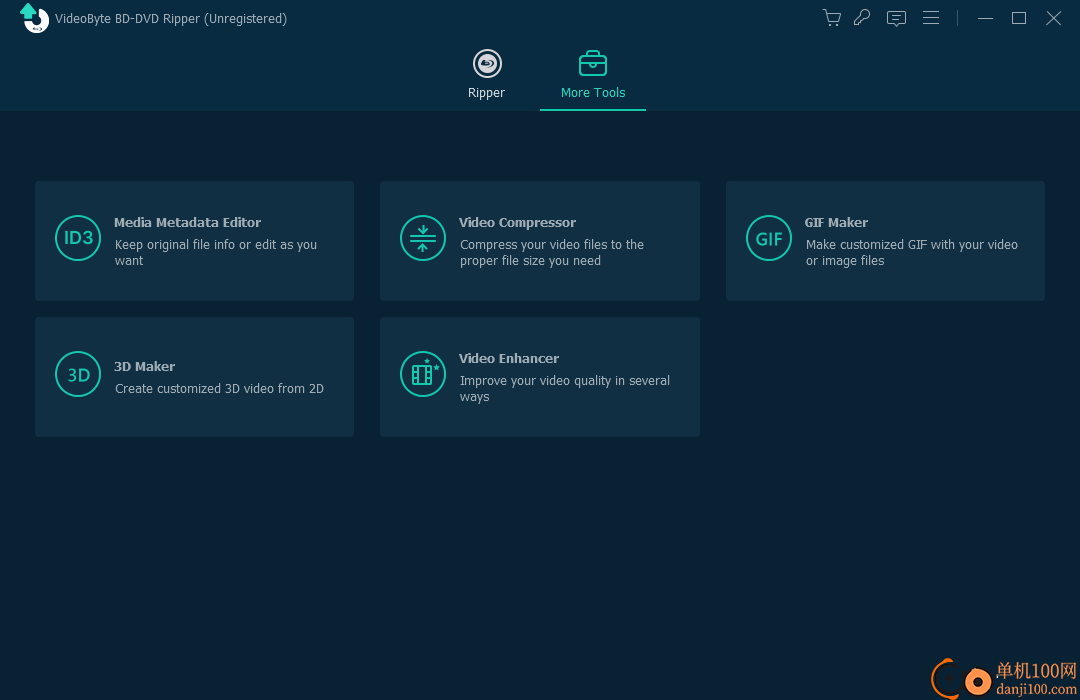Close the VideoByte window

1053,19
